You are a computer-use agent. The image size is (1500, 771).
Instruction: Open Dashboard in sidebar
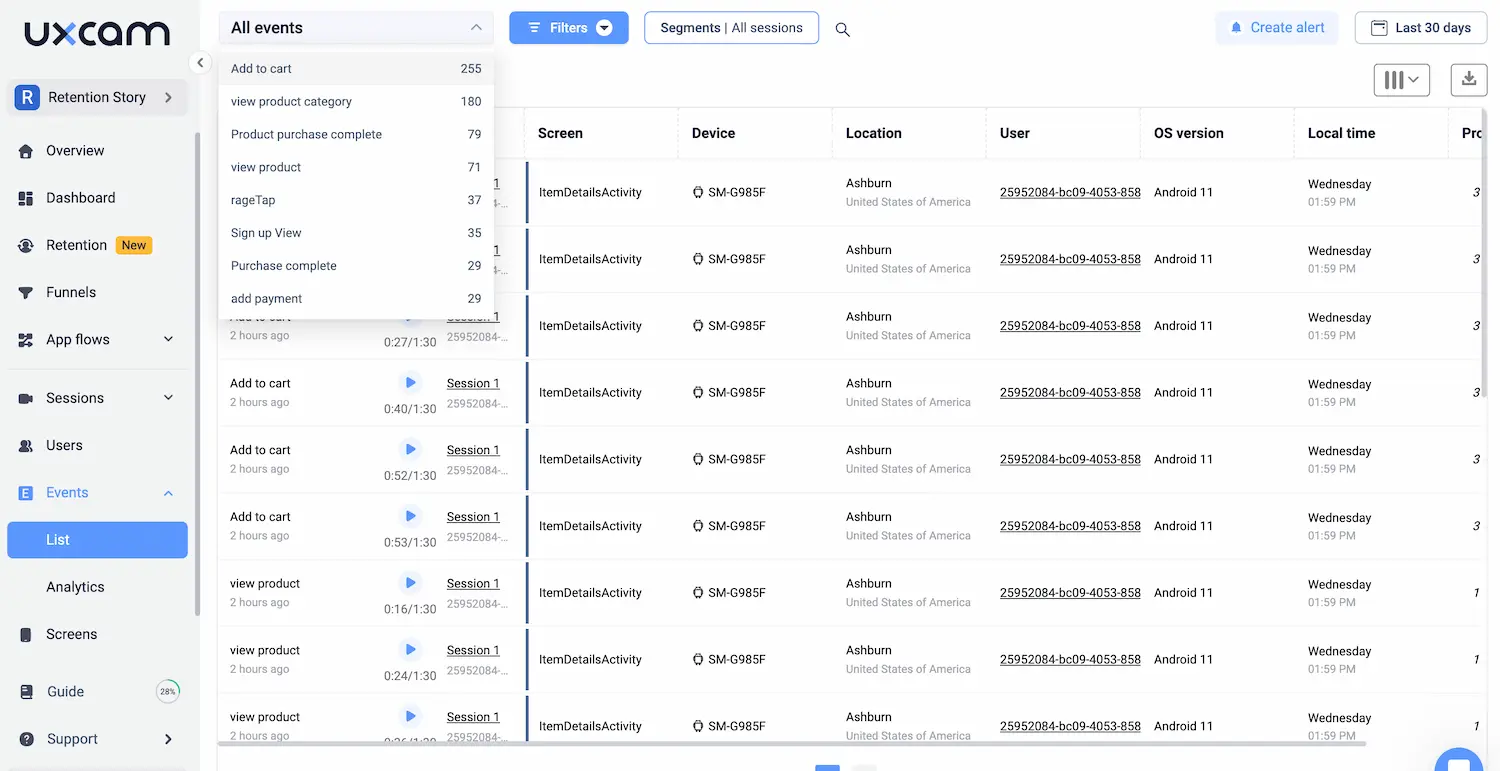[80, 198]
